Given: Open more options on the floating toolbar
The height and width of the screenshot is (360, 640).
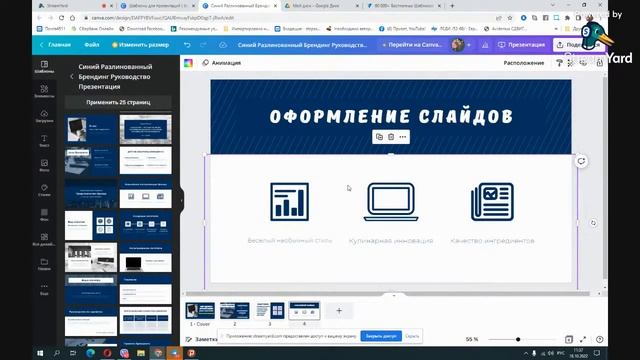Looking at the screenshot, I should pos(403,137).
